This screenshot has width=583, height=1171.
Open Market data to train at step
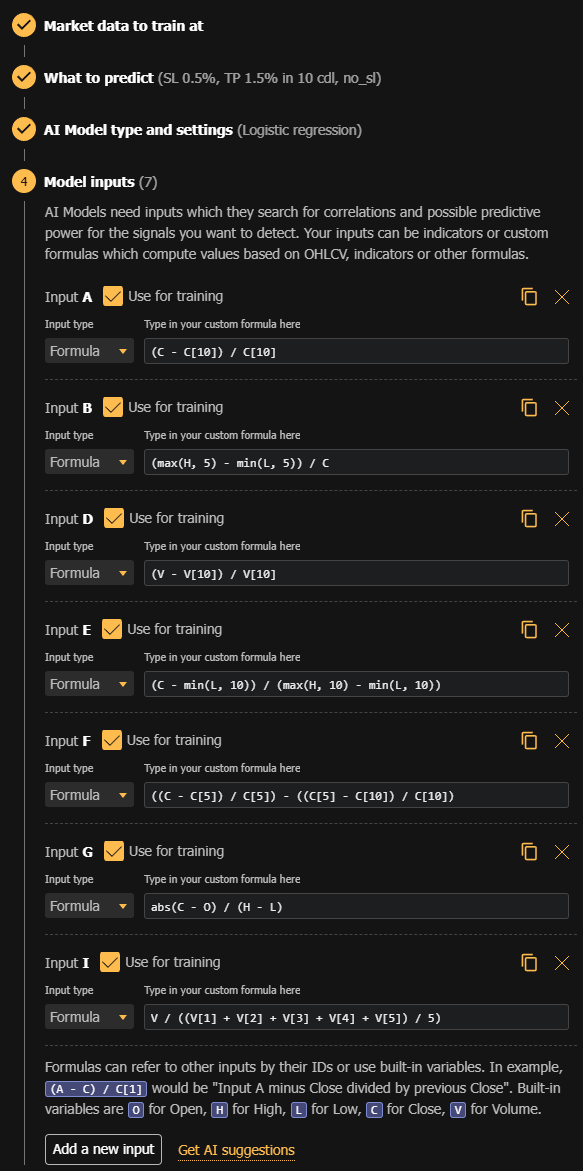coord(123,25)
